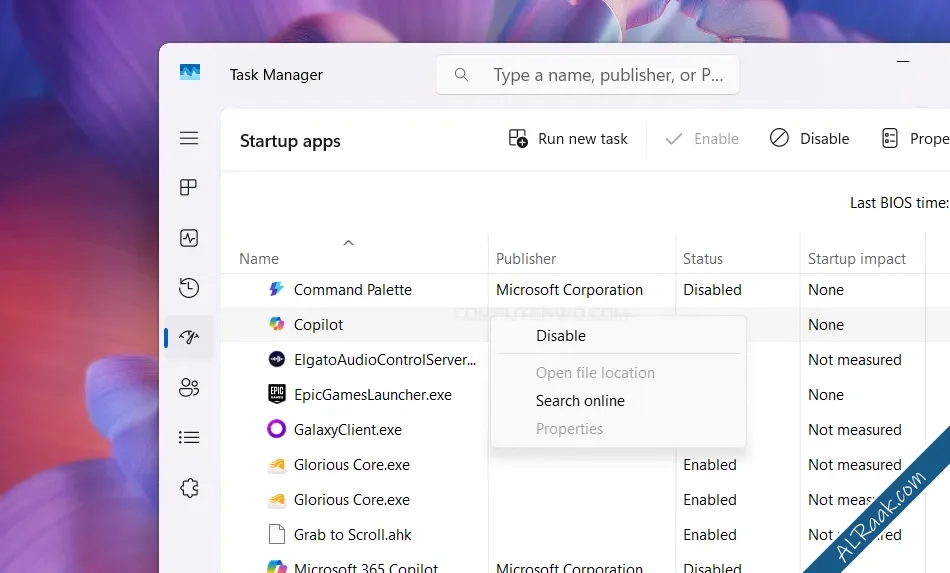This screenshot has width=950, height=573.
Task: Choose Disable in the context menu
Action: [x=619, y=336]
